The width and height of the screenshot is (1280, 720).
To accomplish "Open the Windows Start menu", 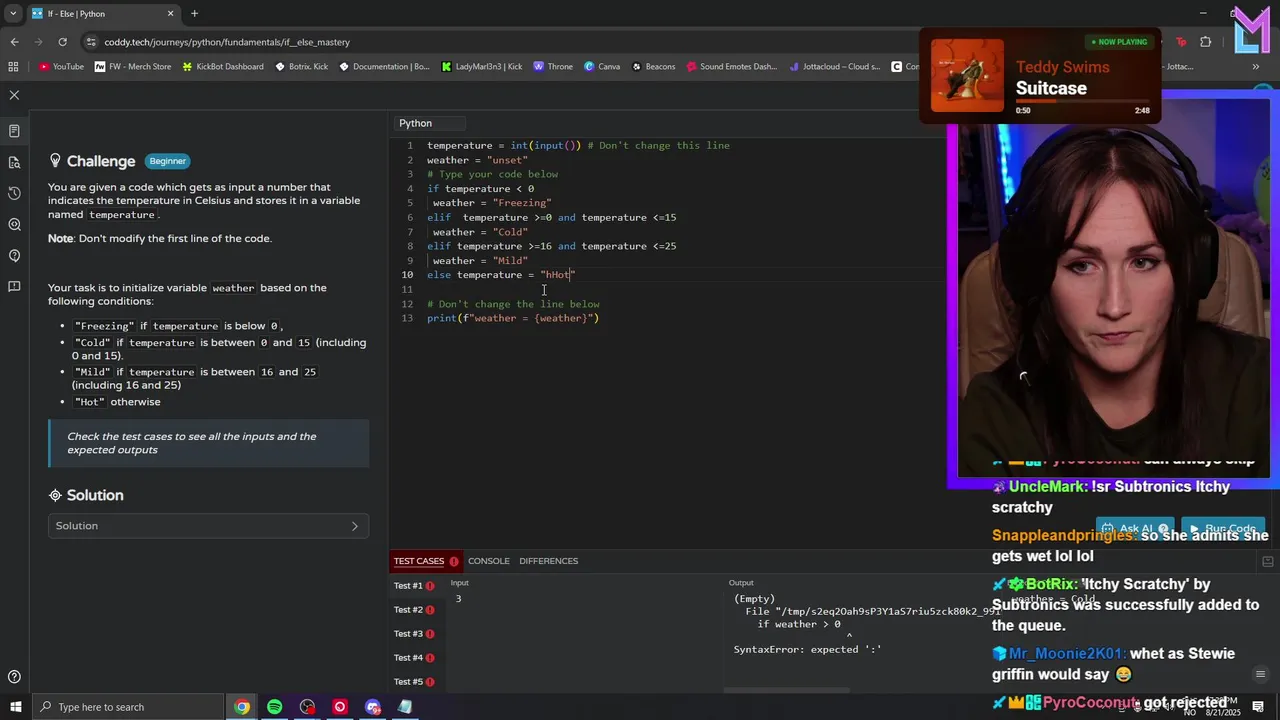I will point(15,707).
